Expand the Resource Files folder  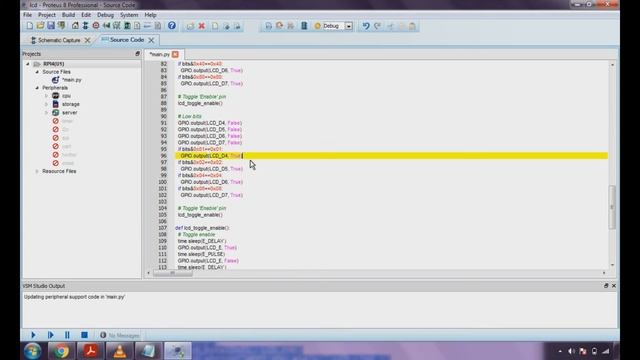[x=37, y=171]
